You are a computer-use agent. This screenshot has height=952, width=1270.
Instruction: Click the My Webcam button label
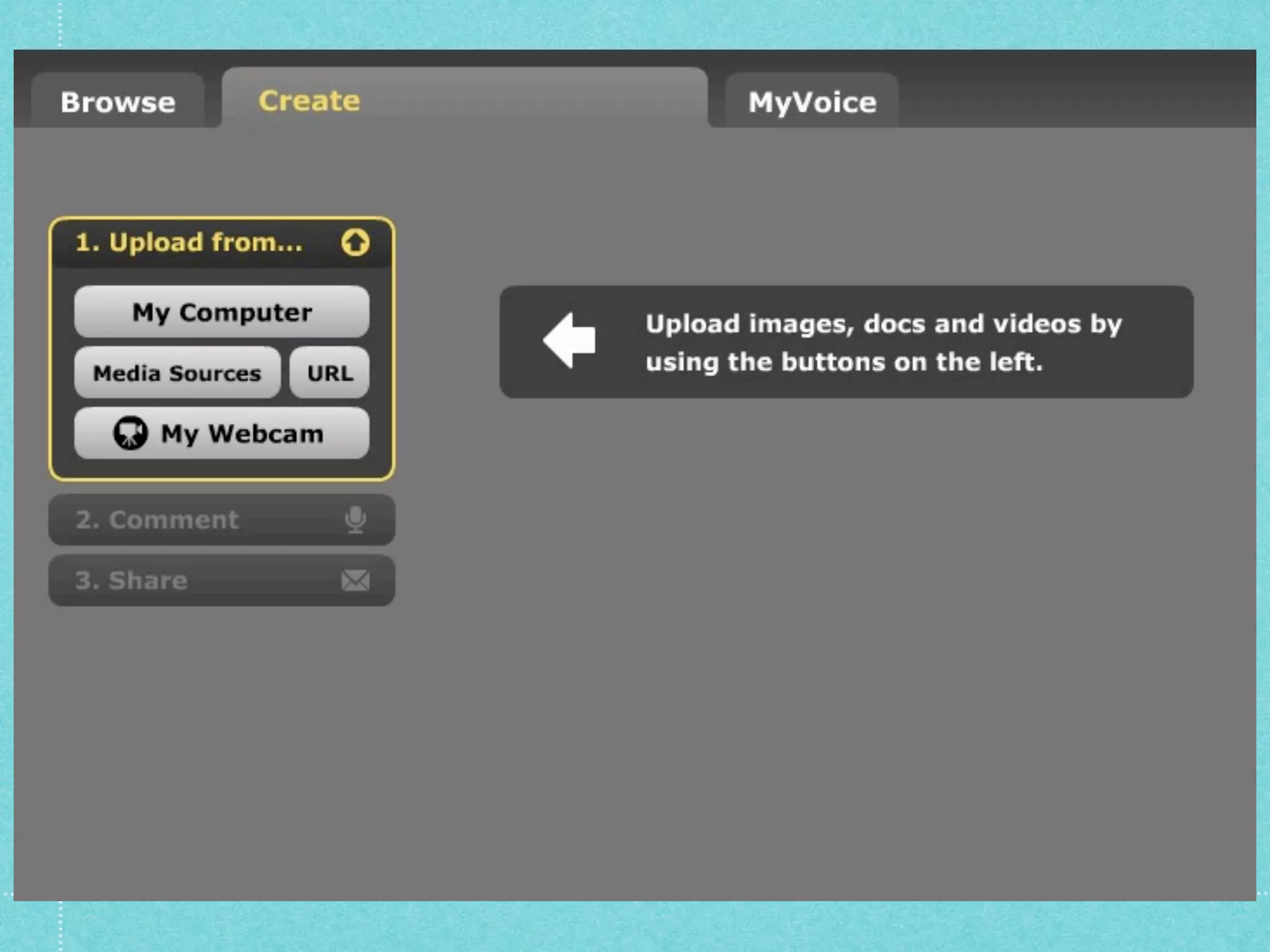pos(242,434)
